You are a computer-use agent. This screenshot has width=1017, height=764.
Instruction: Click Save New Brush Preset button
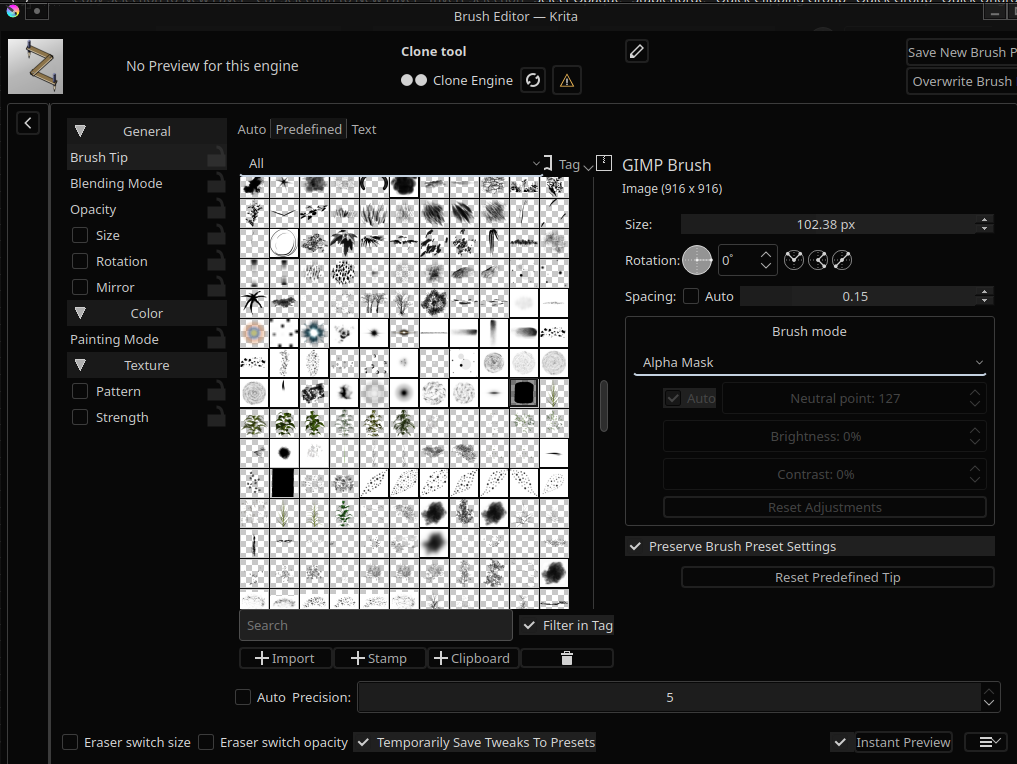click(961, 52)
